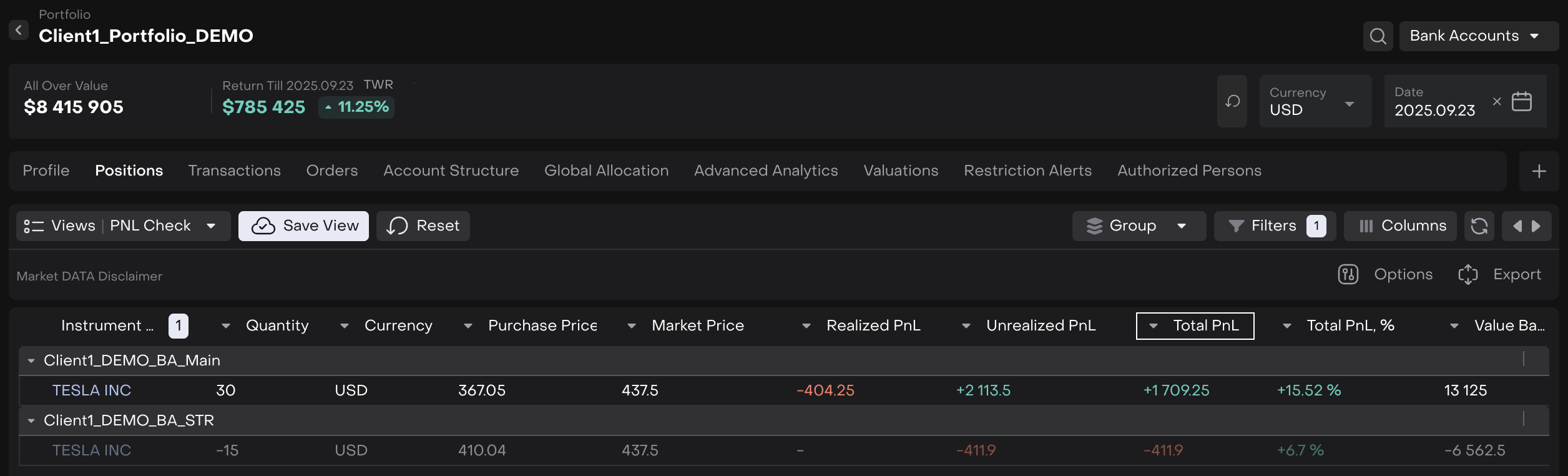1568x476 pixels.
Task: Collapse the Client1_DEMO_BA_STR group
Action: point(31,420)
